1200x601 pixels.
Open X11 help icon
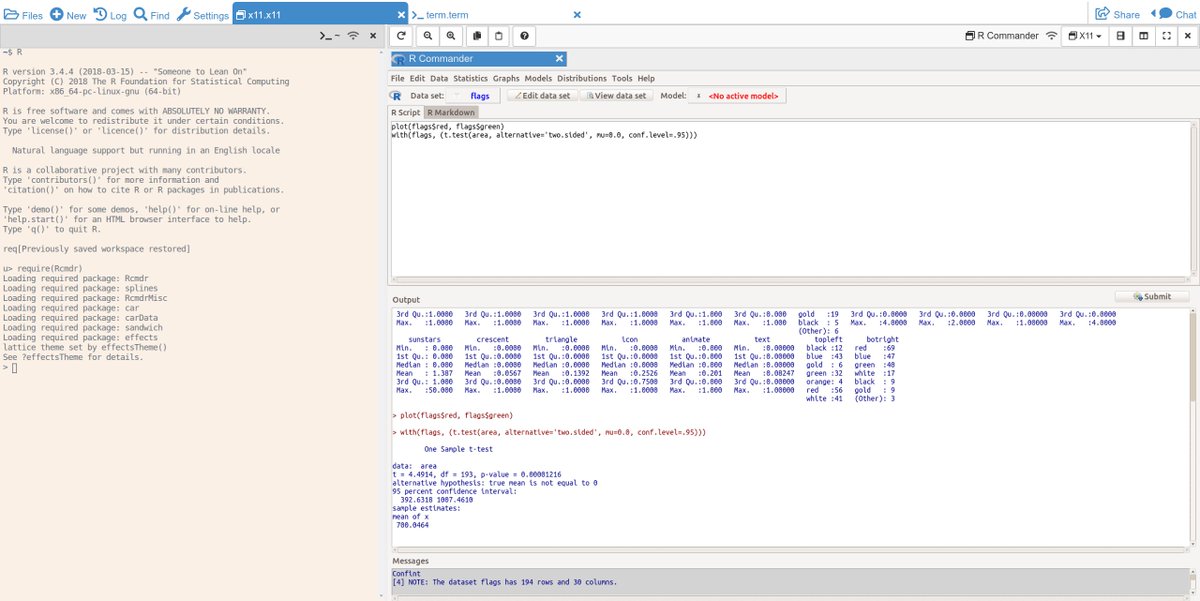525,36
